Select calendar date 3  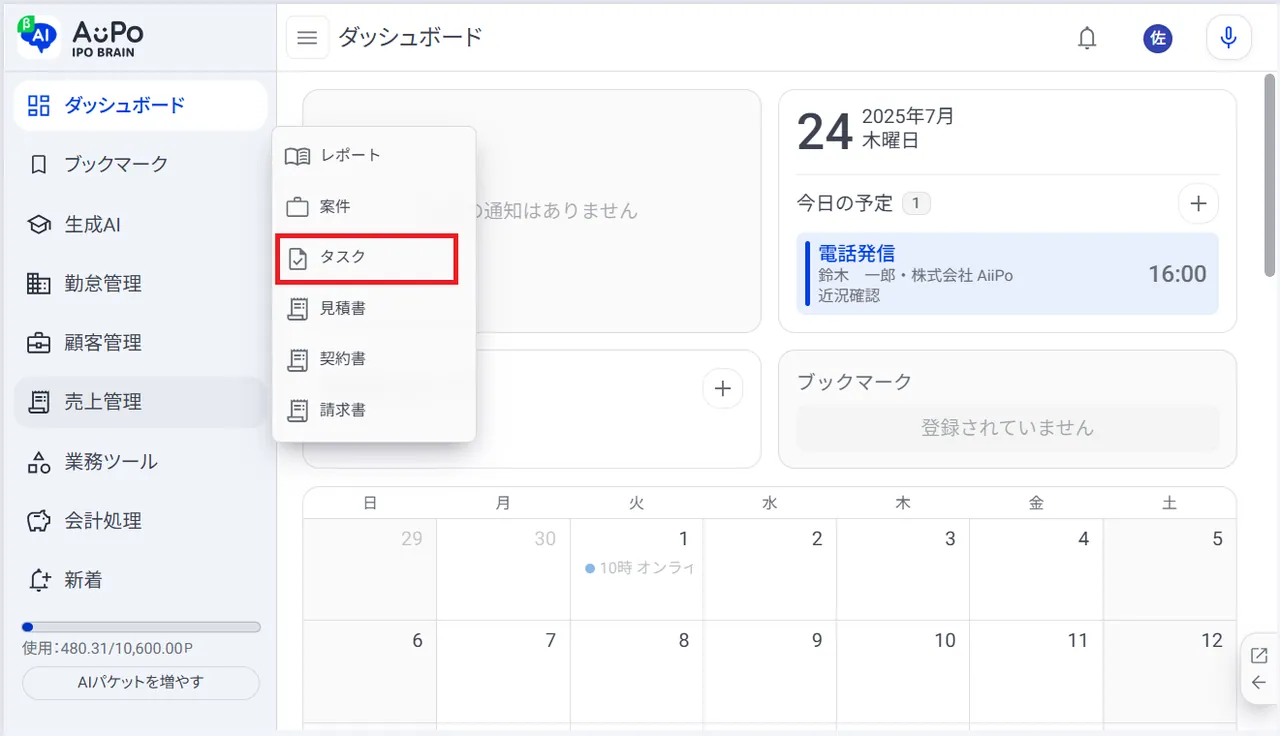[x=950, y=539]
